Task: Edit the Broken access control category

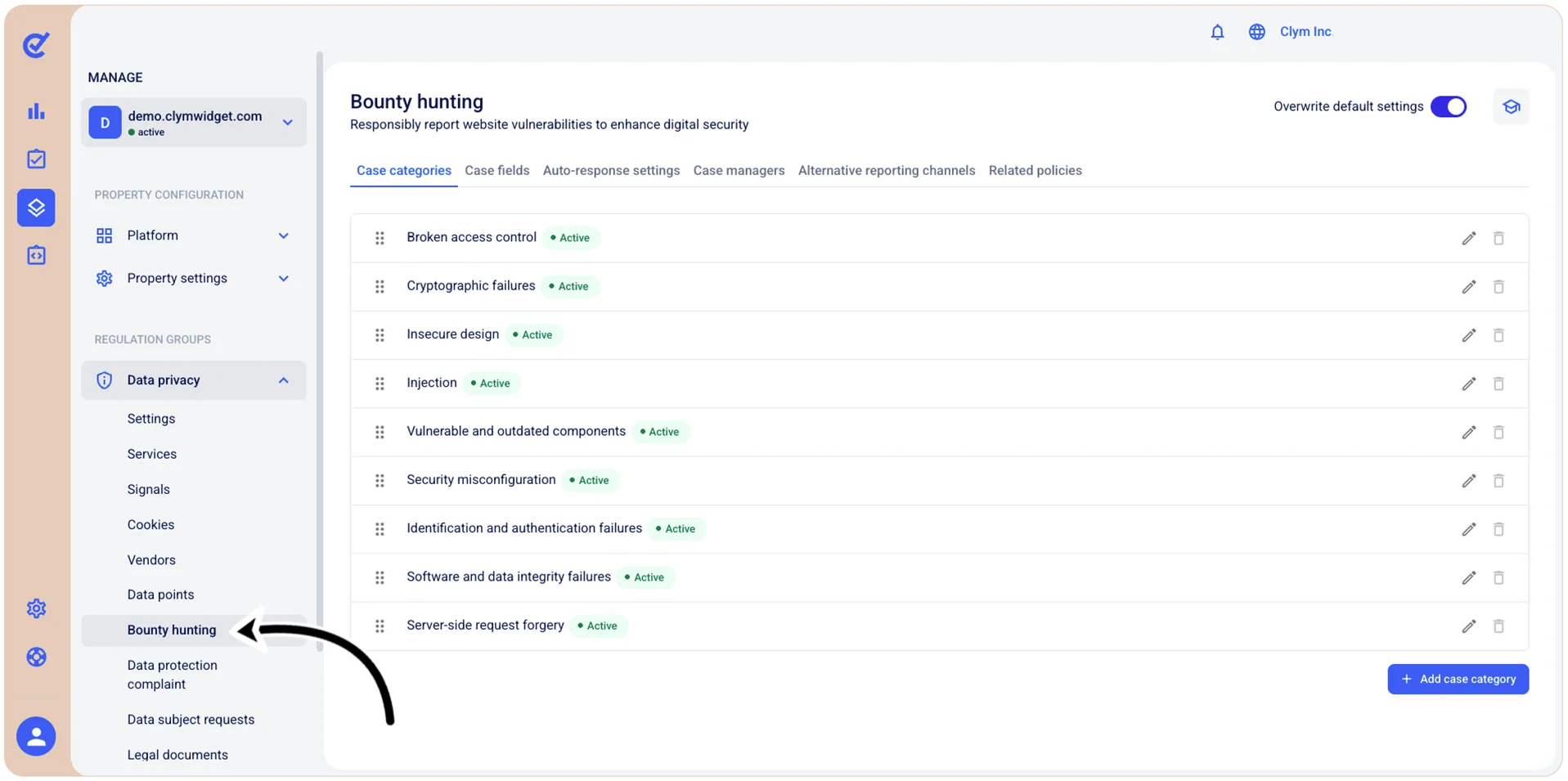Action: (1469, 238)
